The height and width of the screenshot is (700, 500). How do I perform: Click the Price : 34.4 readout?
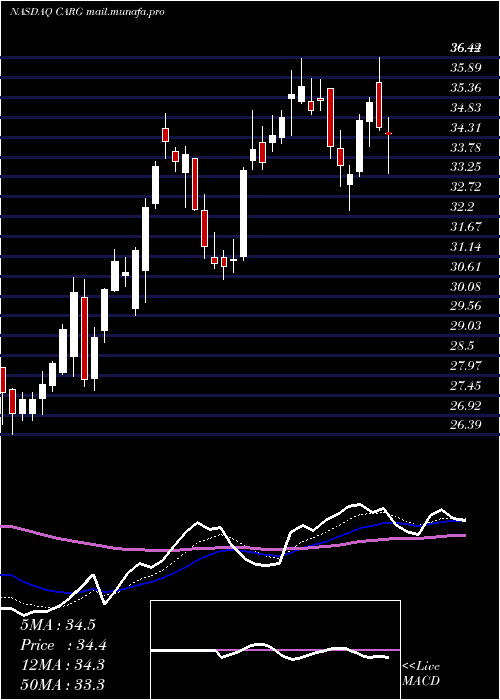(x=63, y=645)
